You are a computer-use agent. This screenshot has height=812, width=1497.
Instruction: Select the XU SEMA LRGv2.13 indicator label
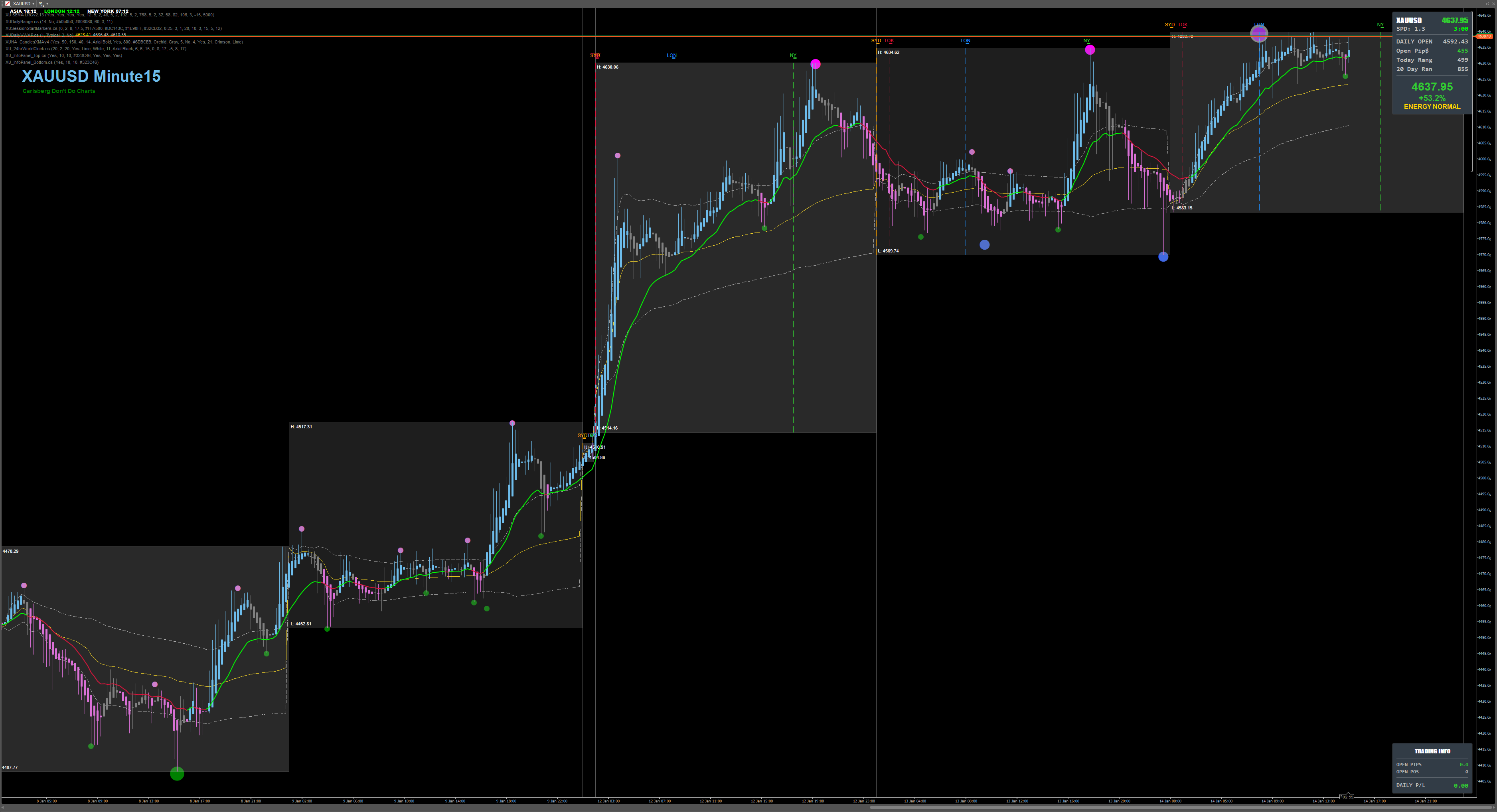pos(26,15)
